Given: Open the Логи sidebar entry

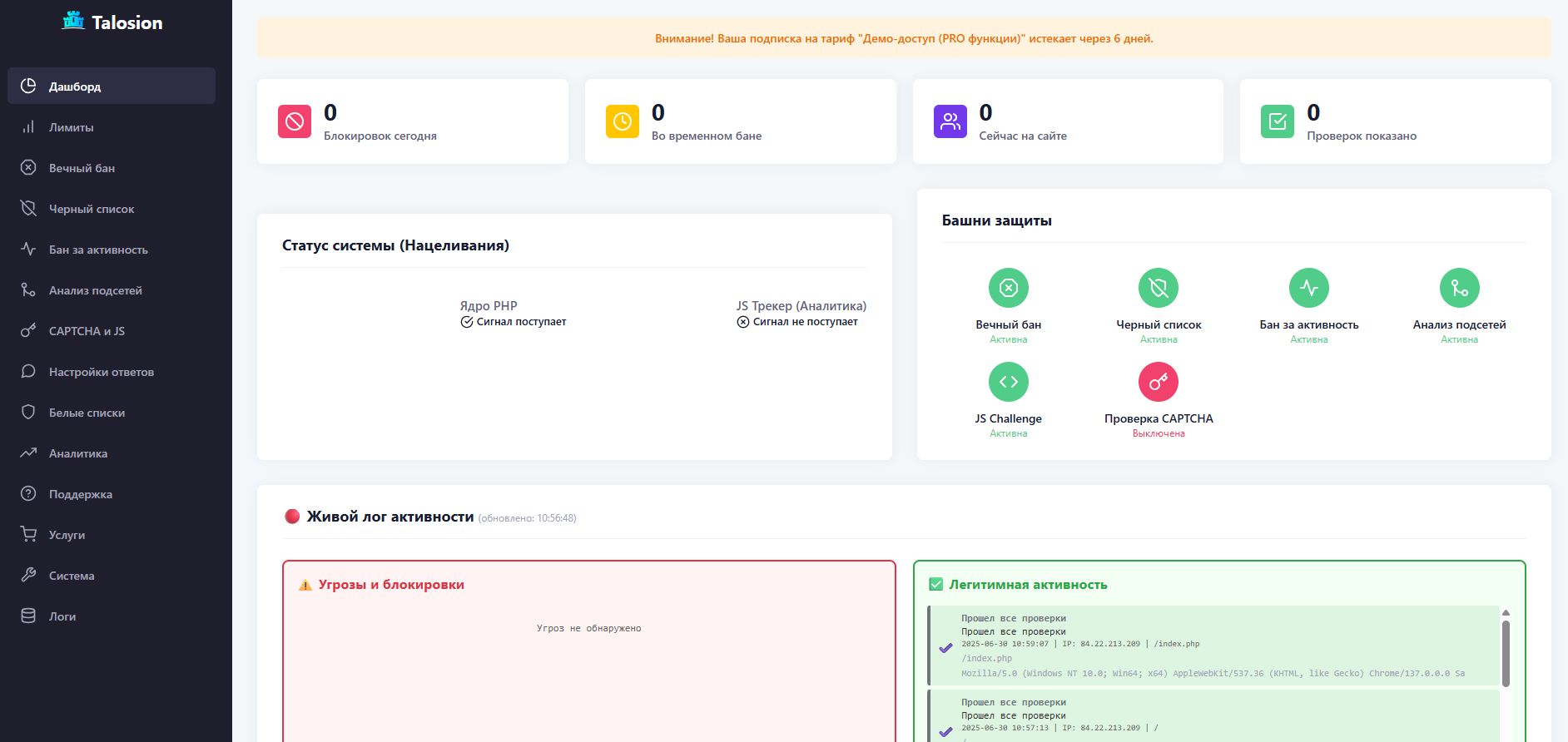Looking at the screenshot, I should coord(62,616).
